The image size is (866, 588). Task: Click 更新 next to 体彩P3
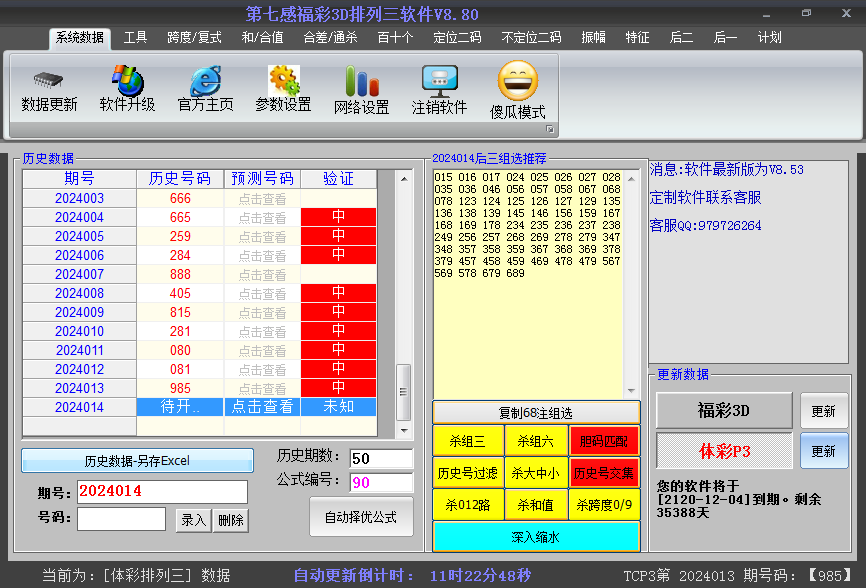(x=823, y=451)
